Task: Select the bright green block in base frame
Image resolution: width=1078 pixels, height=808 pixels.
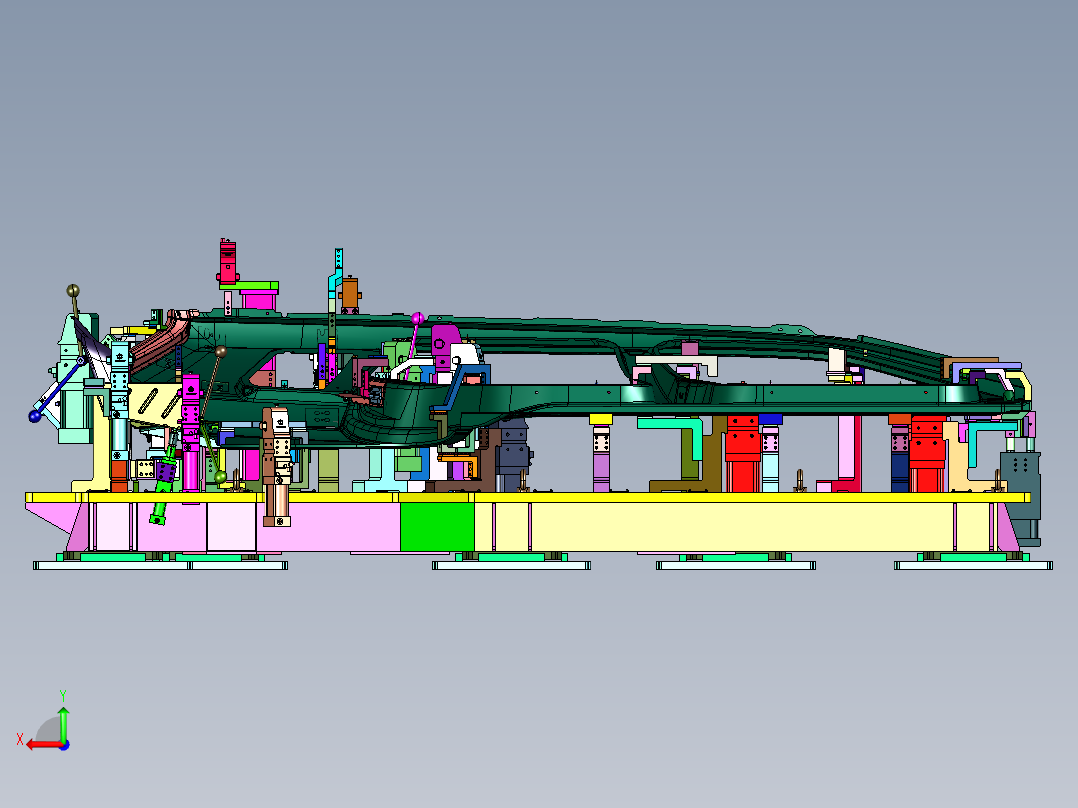Action: click(437, 527)
